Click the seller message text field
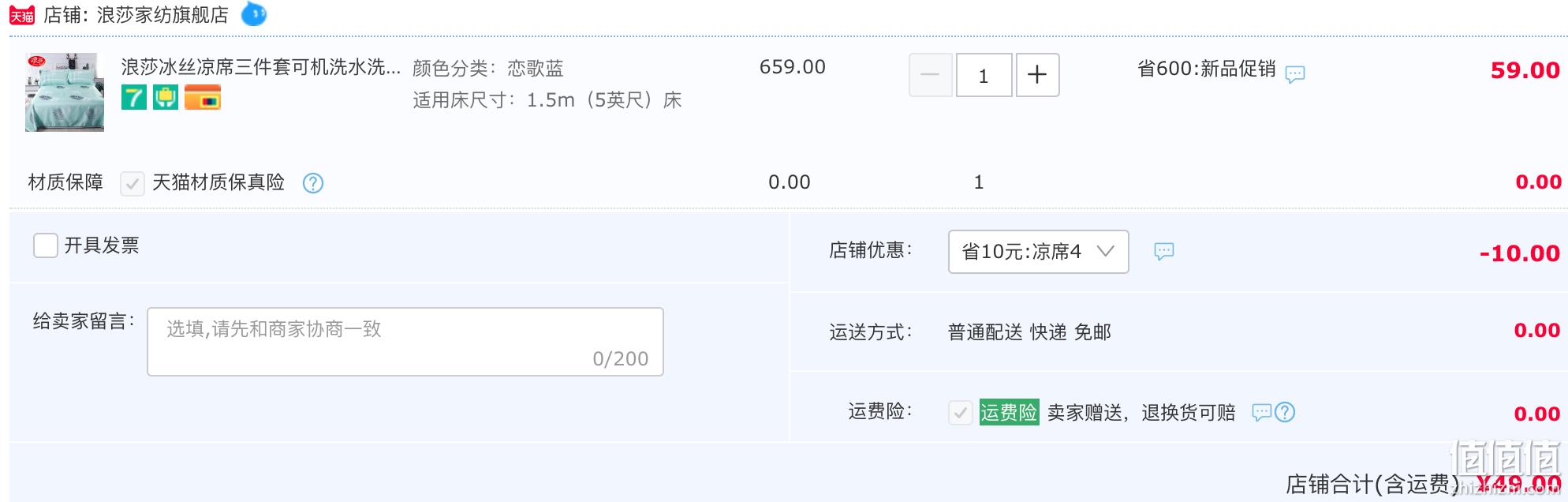Viewport: 1568px width, 502px height. tap(405, 342)
